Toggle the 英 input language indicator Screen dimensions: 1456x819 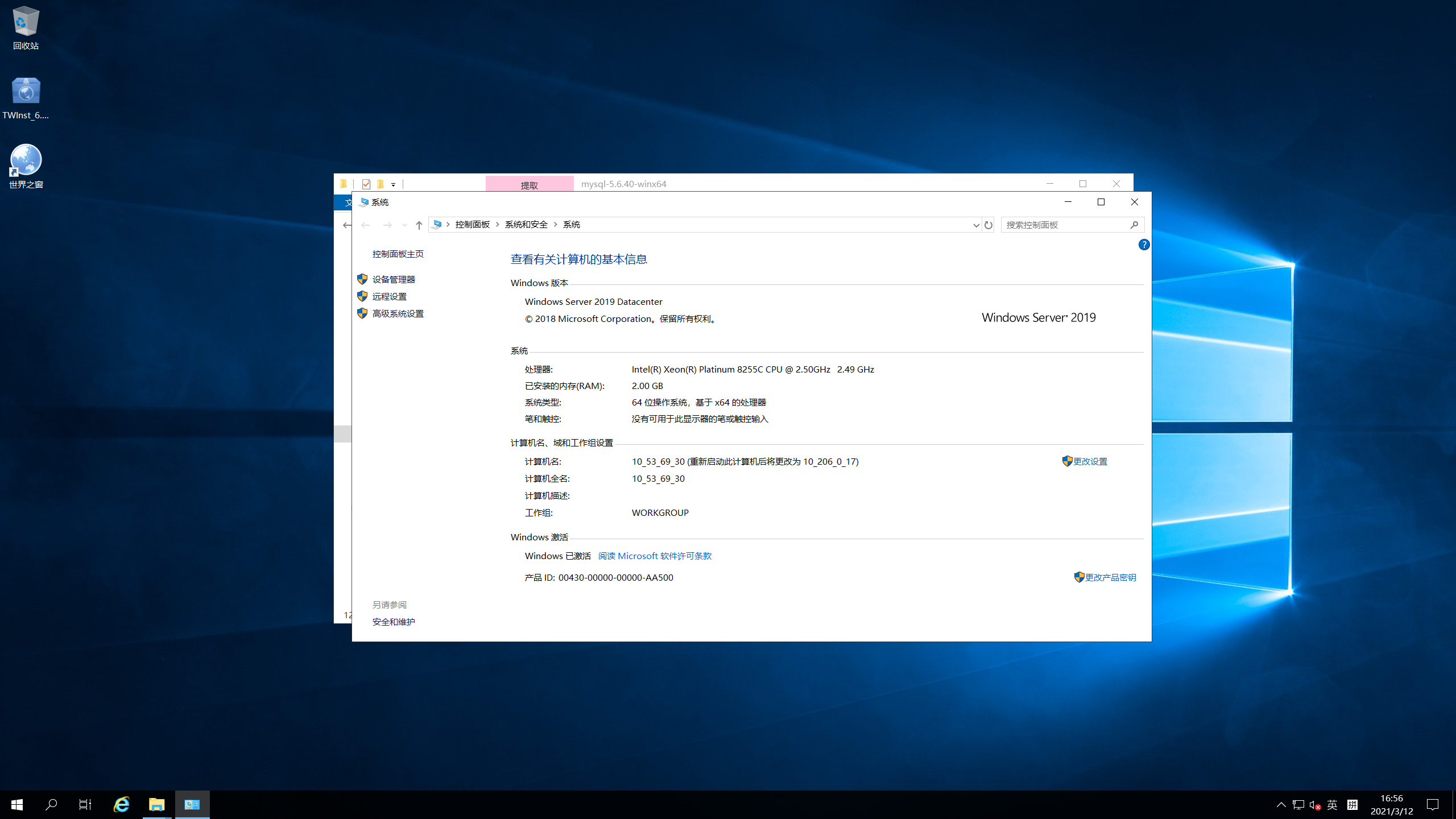pyautogui.click(x=1332, y=805)
